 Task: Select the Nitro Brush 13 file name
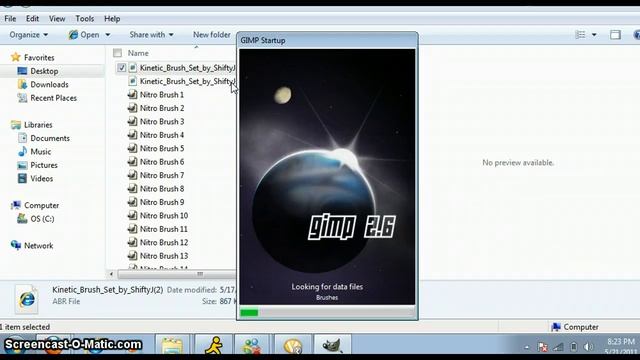164,256
